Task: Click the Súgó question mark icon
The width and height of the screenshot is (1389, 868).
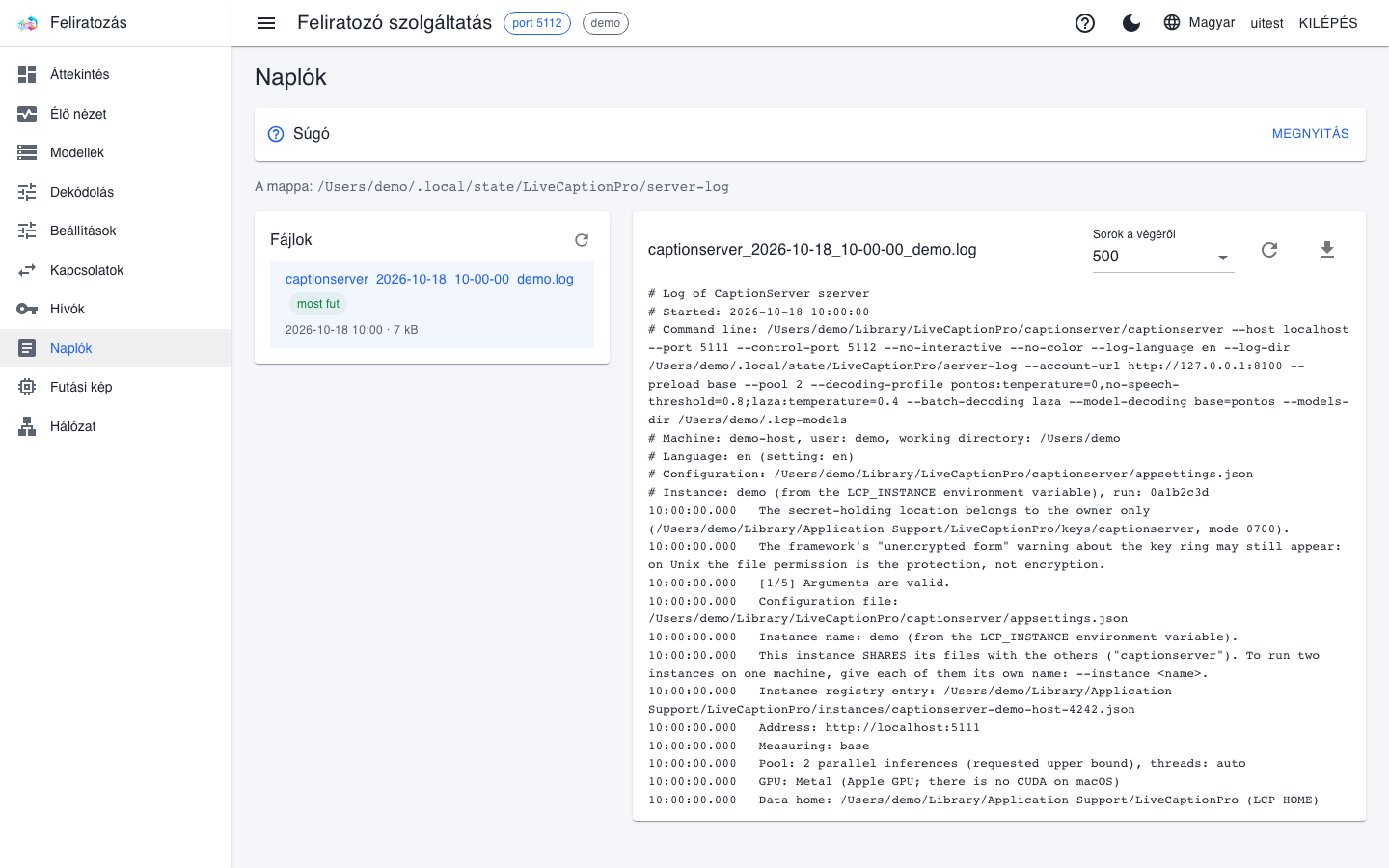Action: tap(276, 134)
